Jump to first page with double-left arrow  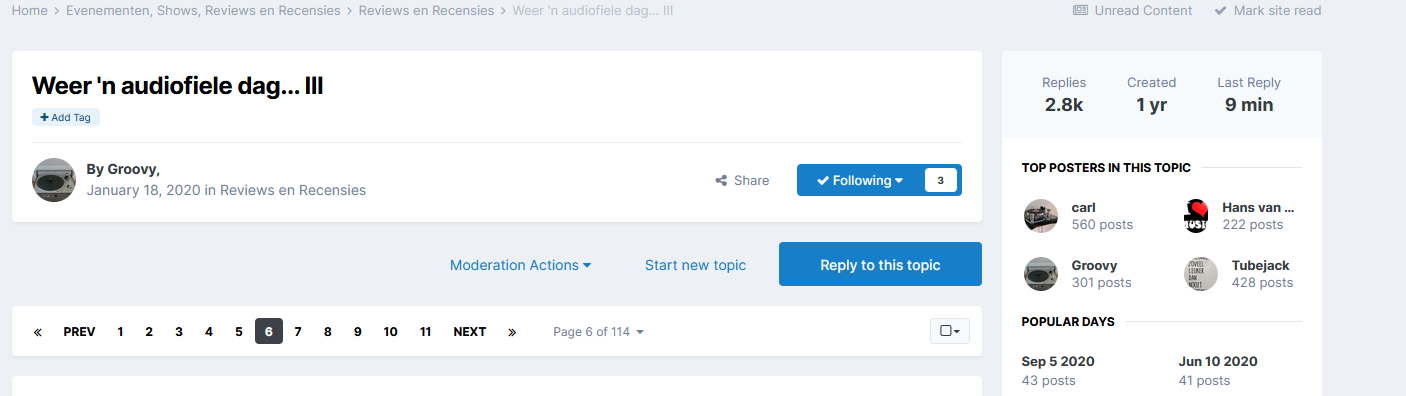(38, 332)
